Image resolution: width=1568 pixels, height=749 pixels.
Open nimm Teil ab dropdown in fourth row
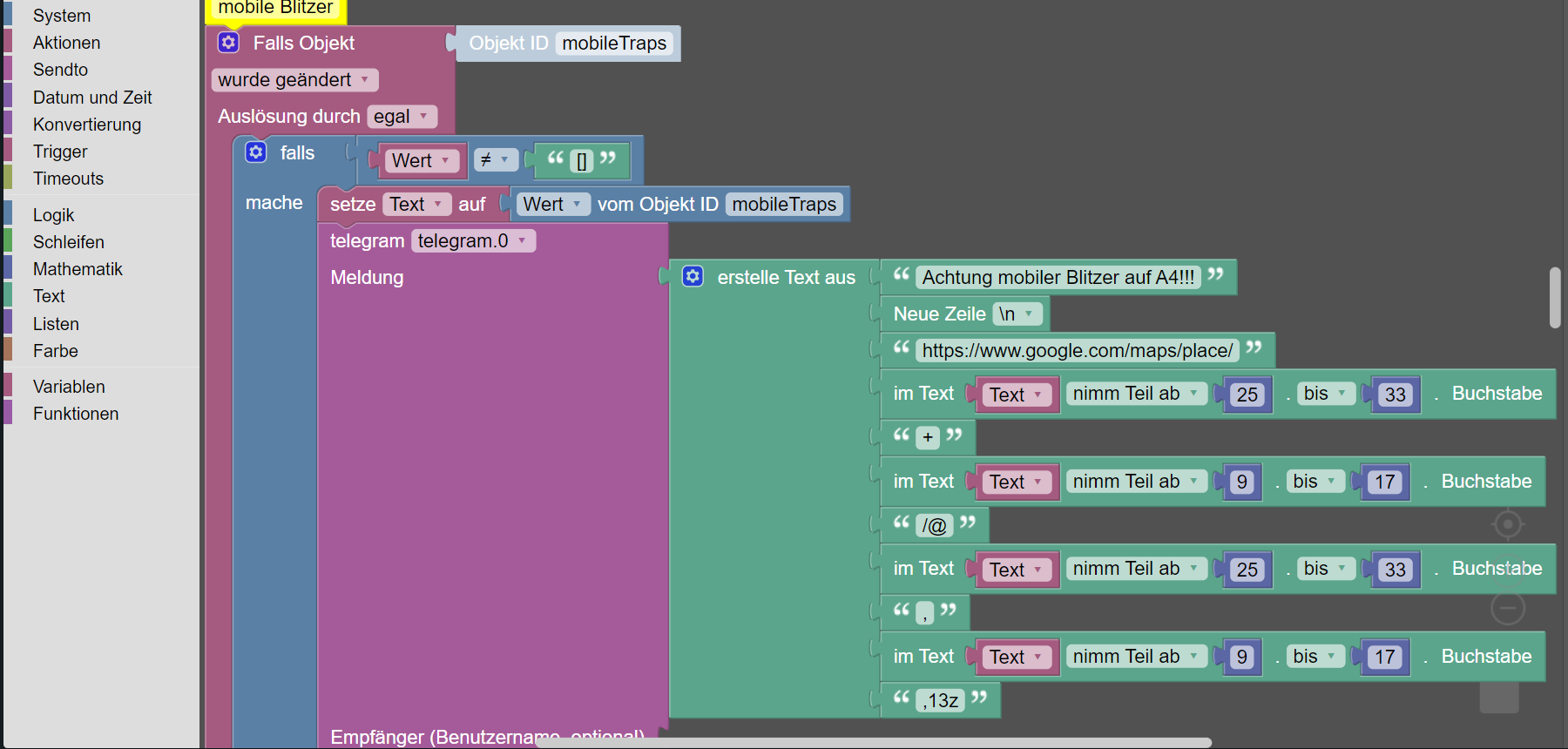pos(1136,657)
